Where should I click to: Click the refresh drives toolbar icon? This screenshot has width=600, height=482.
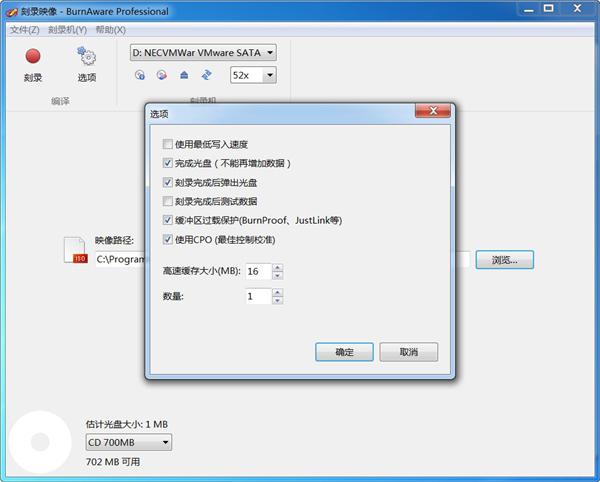(206, 75)
